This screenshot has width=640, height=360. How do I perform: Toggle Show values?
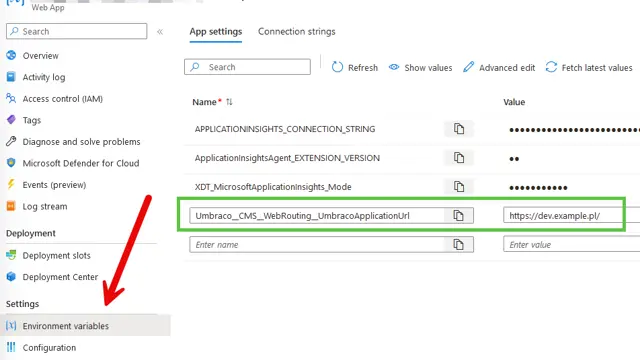[420, 67]
